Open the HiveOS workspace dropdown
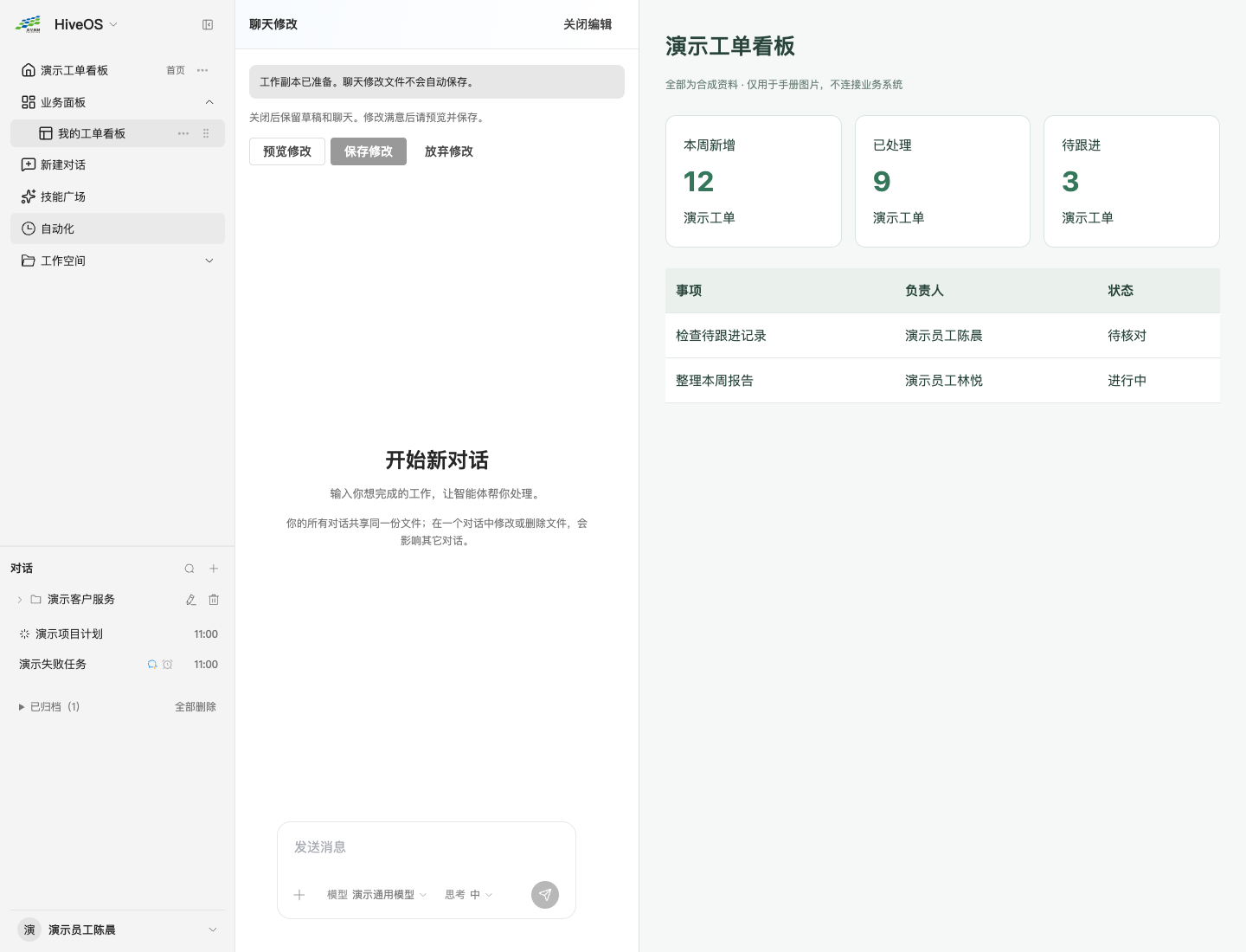Viewport: 1246px width, 952px height. coord(86,24)
